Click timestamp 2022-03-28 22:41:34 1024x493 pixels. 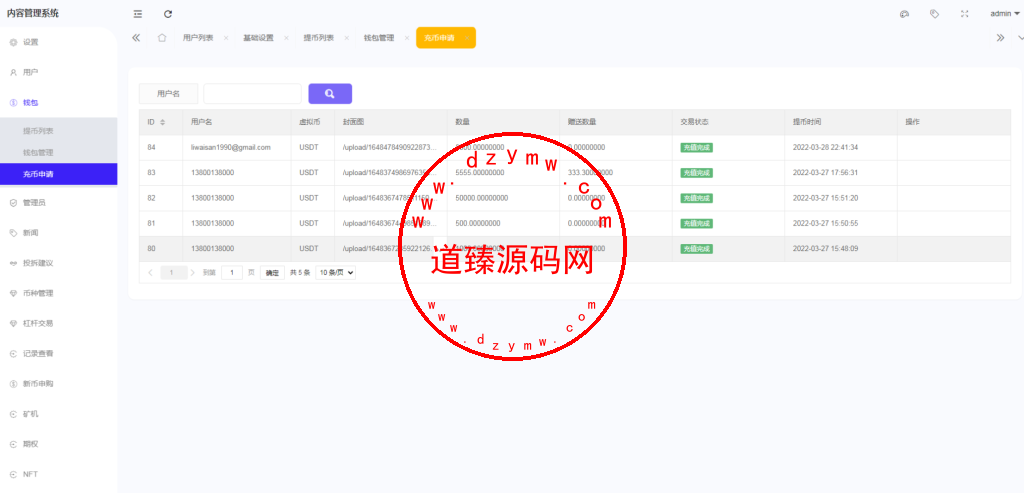(x=825, y=148)
